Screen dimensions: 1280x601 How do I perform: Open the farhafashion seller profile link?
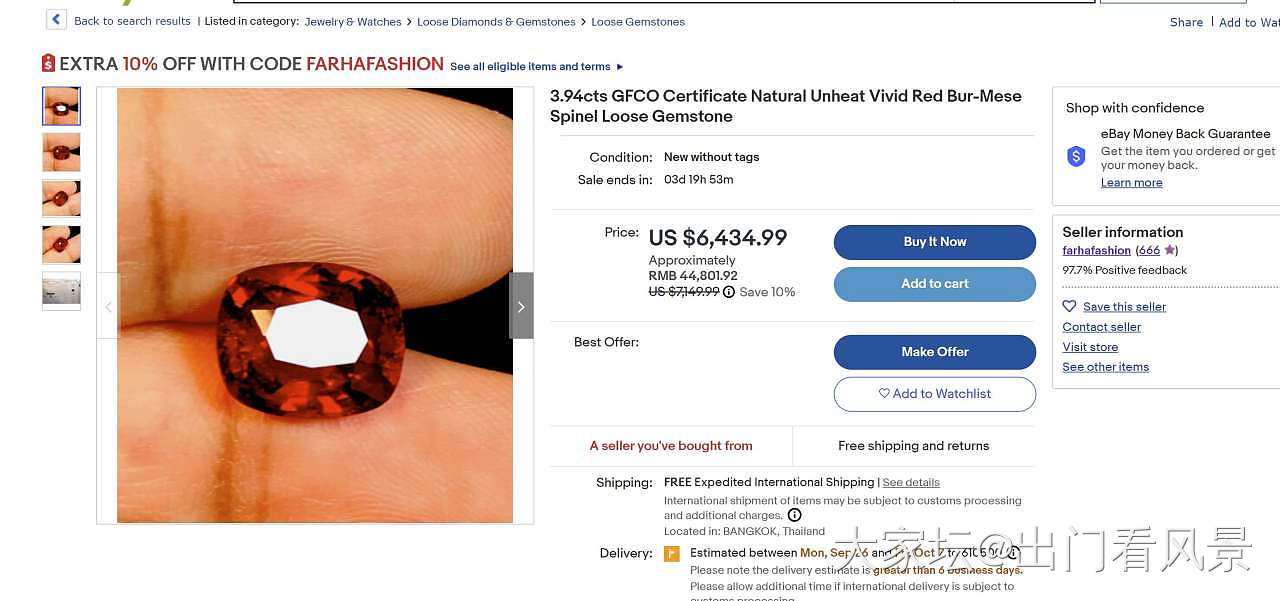[x=1096, y=251]
